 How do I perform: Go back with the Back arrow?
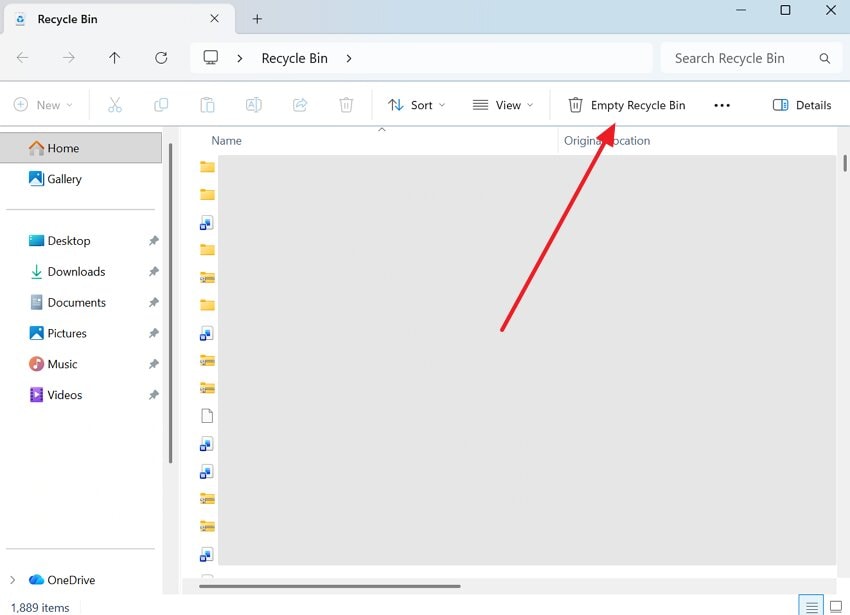click(x=22, y=57)
